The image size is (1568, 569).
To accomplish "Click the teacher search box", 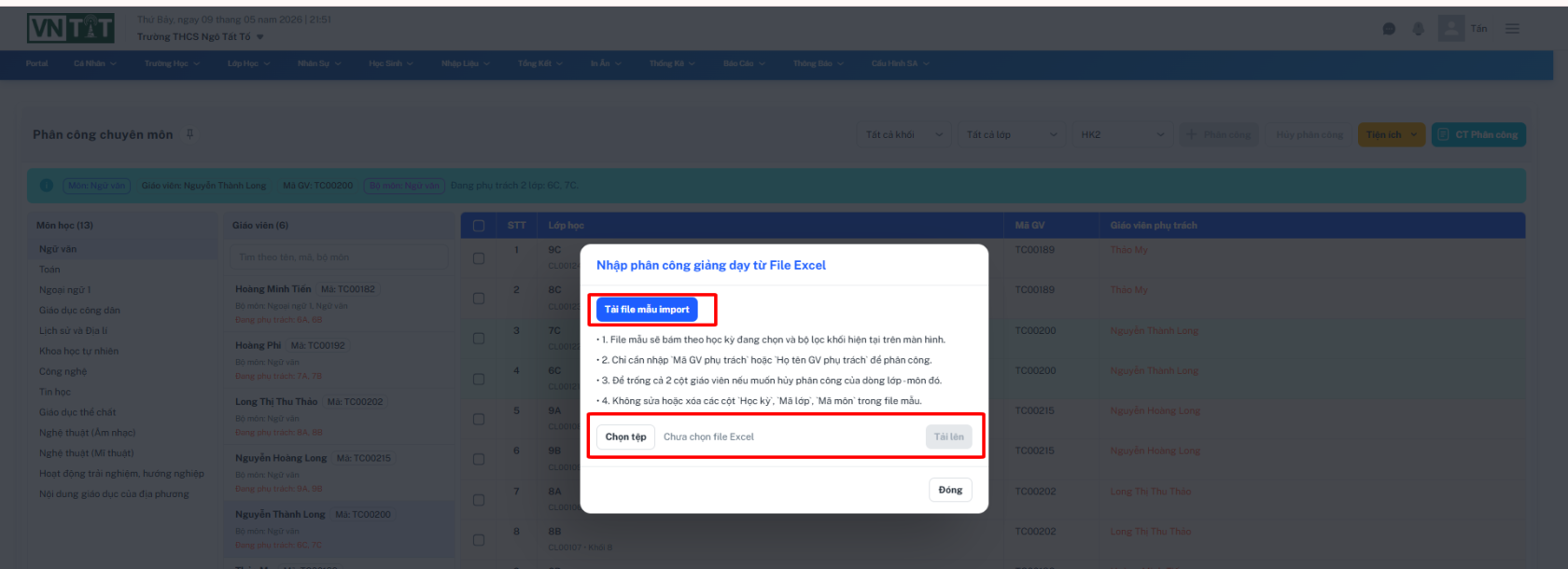I will pyautogui.click(x=339, y=257).
